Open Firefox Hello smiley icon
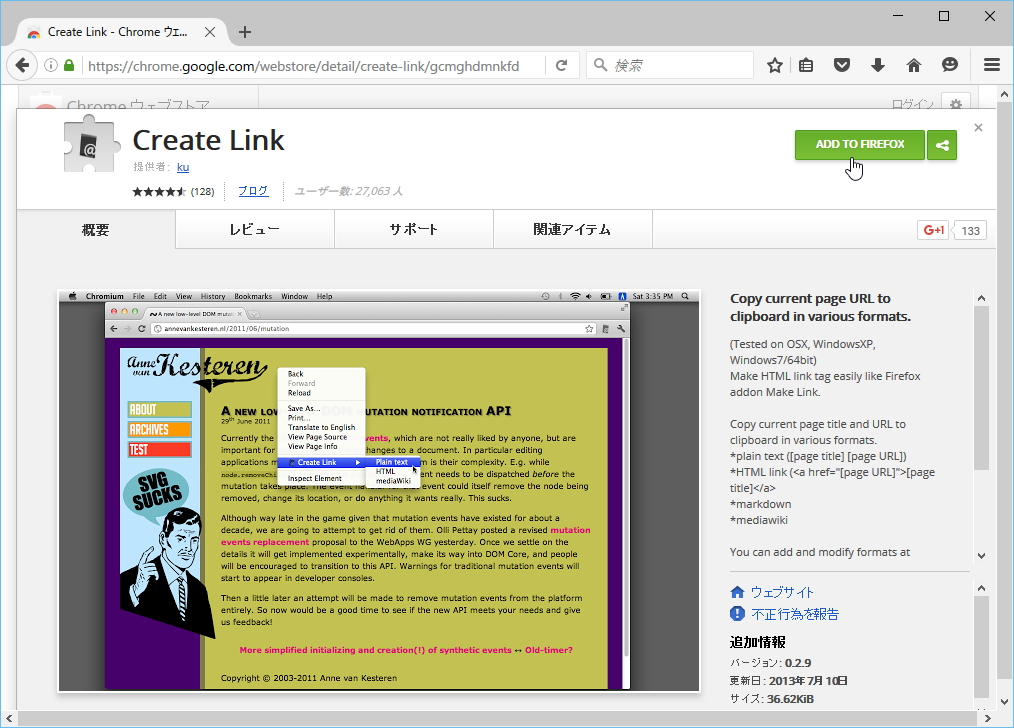Screen dimensions: 1014x728 [948, 64]
